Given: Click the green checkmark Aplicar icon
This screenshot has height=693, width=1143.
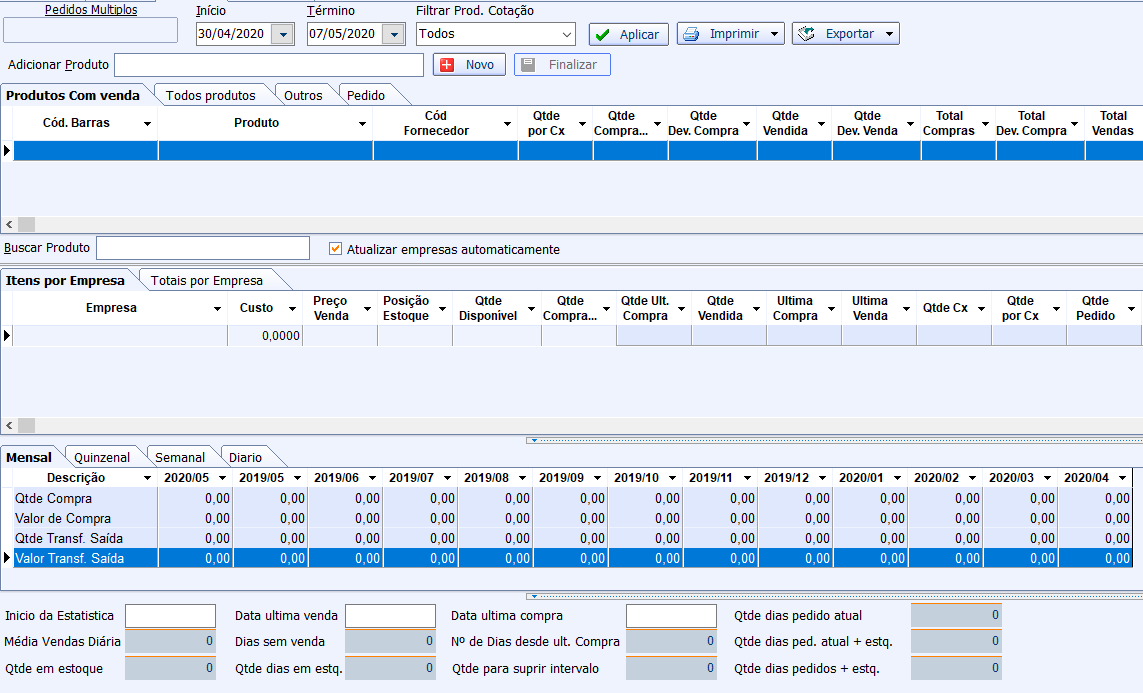Looking at the screenshot, I should click(x=602, y=35).
